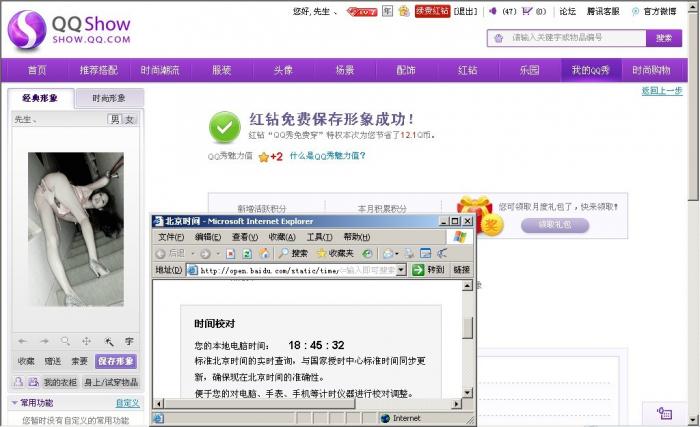Click the 官方微博 Weibo icon
700x427 pixels.
point(635,12)
